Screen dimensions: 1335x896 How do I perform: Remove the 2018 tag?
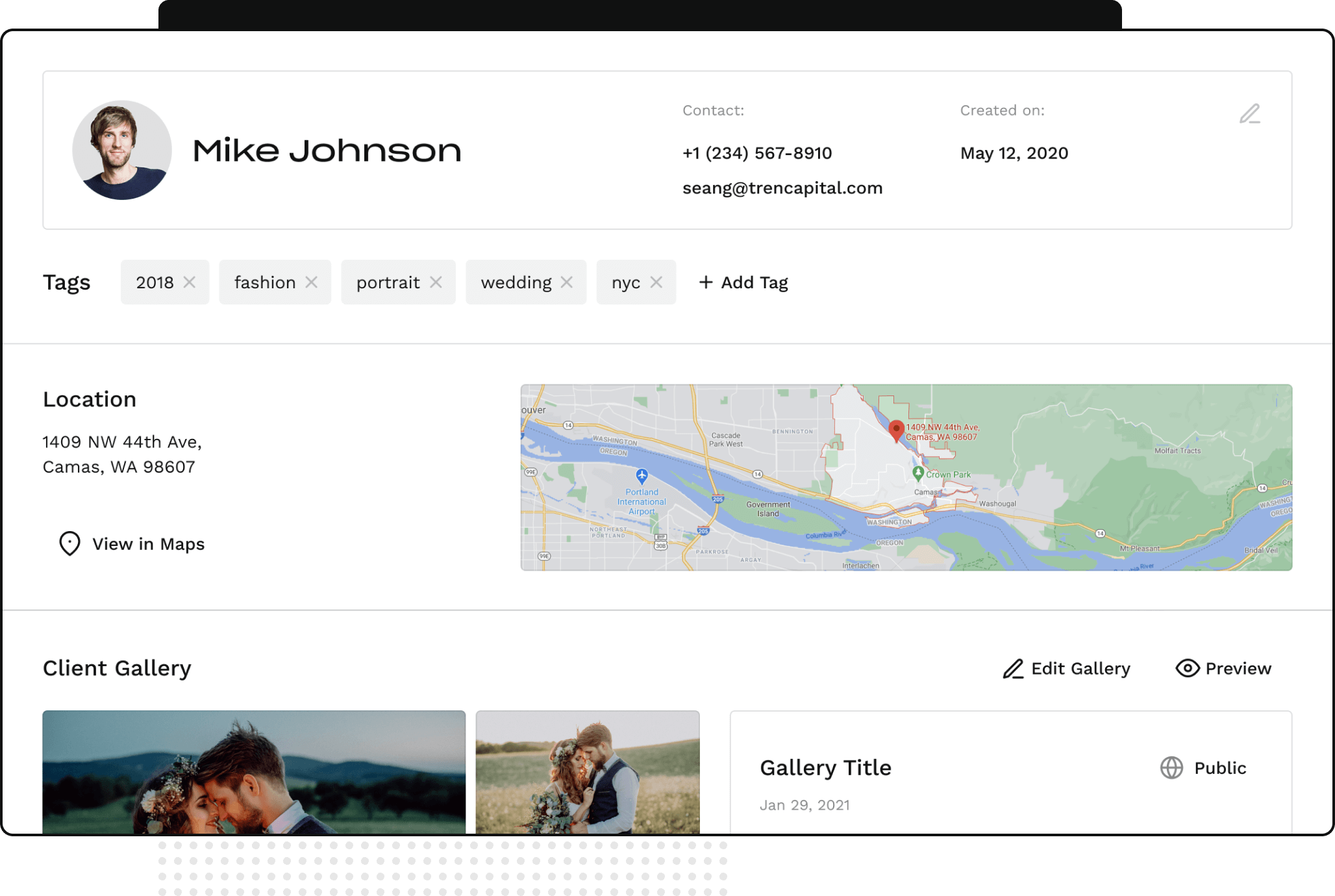point(190,282)
